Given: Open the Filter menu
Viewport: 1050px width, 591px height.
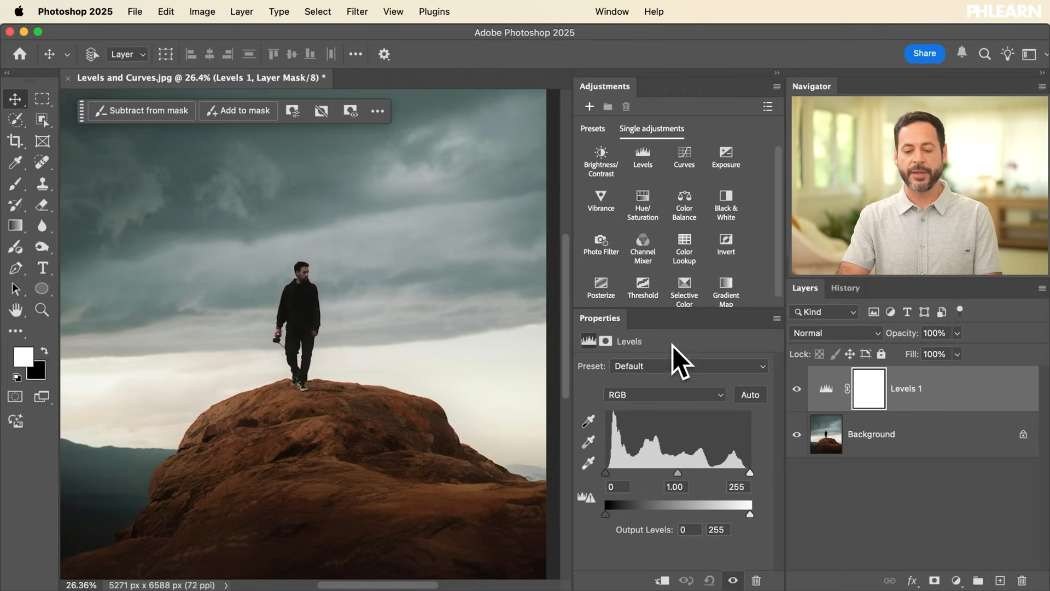Looking at the screenshot, I should [357, 11].
